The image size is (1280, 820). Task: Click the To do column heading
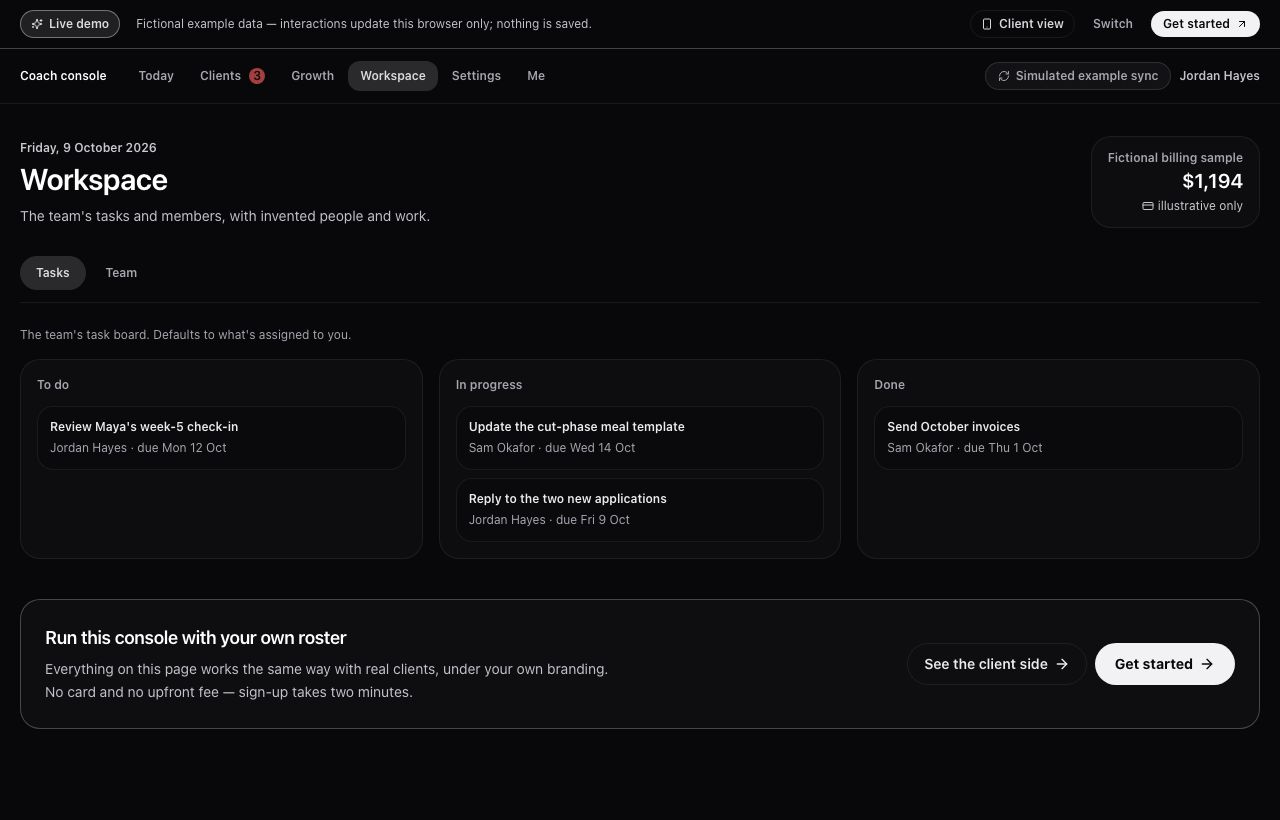coord(53,385)
